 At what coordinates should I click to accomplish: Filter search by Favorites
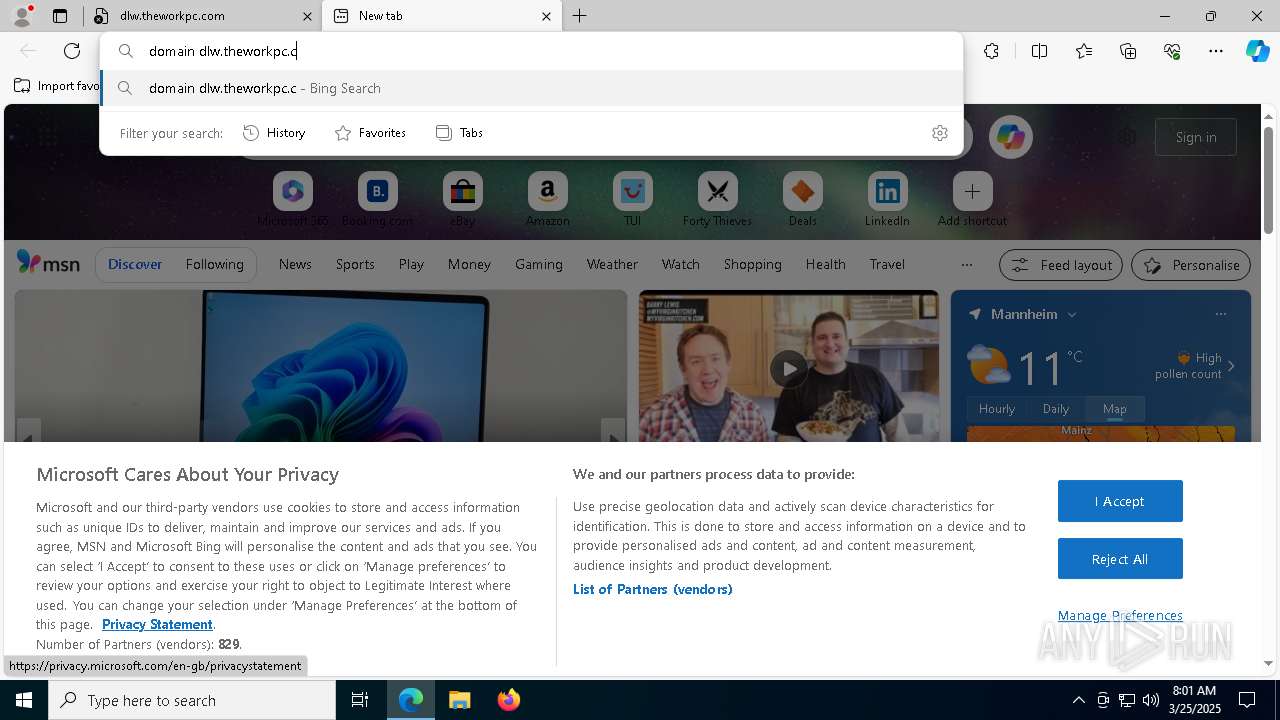point(370,133)
